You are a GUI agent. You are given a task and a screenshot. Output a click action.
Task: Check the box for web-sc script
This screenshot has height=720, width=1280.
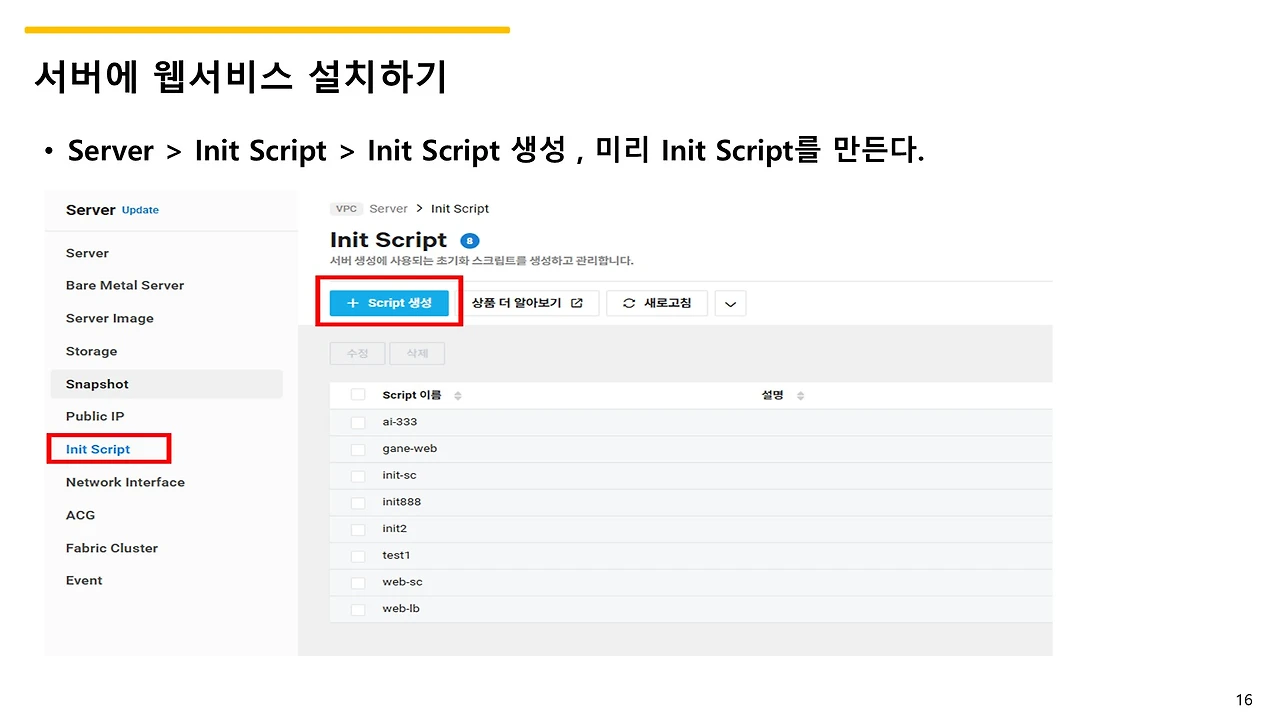click(x=358, y=583)
